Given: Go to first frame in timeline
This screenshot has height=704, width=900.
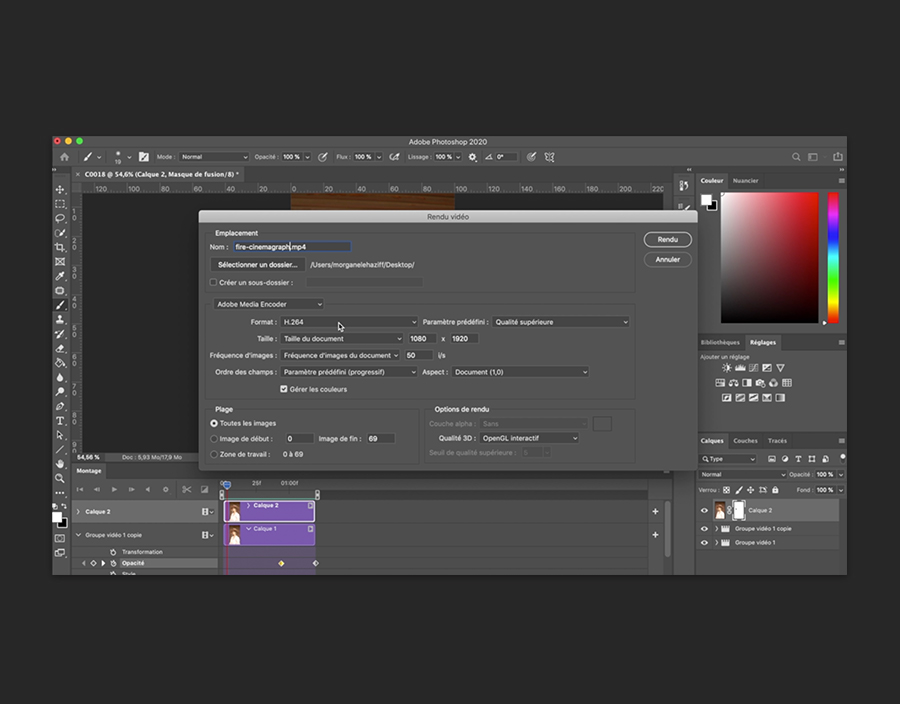Looking at the screenshot, I should [80, 489].
